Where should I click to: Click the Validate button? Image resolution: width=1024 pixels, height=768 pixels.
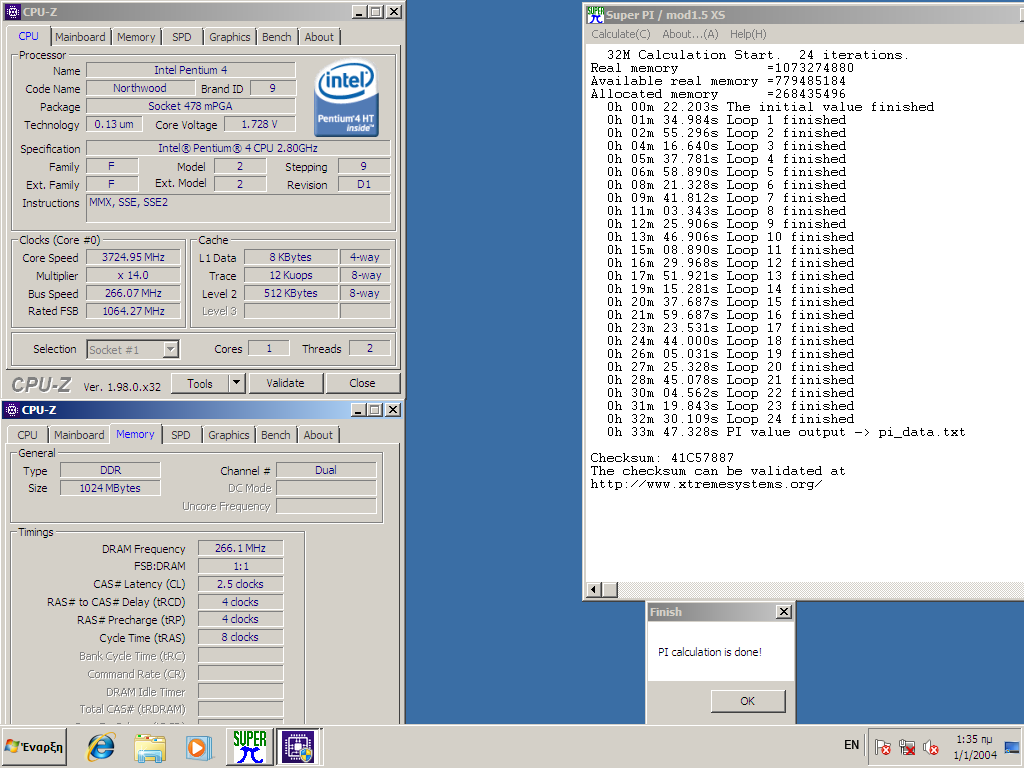click(x=285, y=383)
